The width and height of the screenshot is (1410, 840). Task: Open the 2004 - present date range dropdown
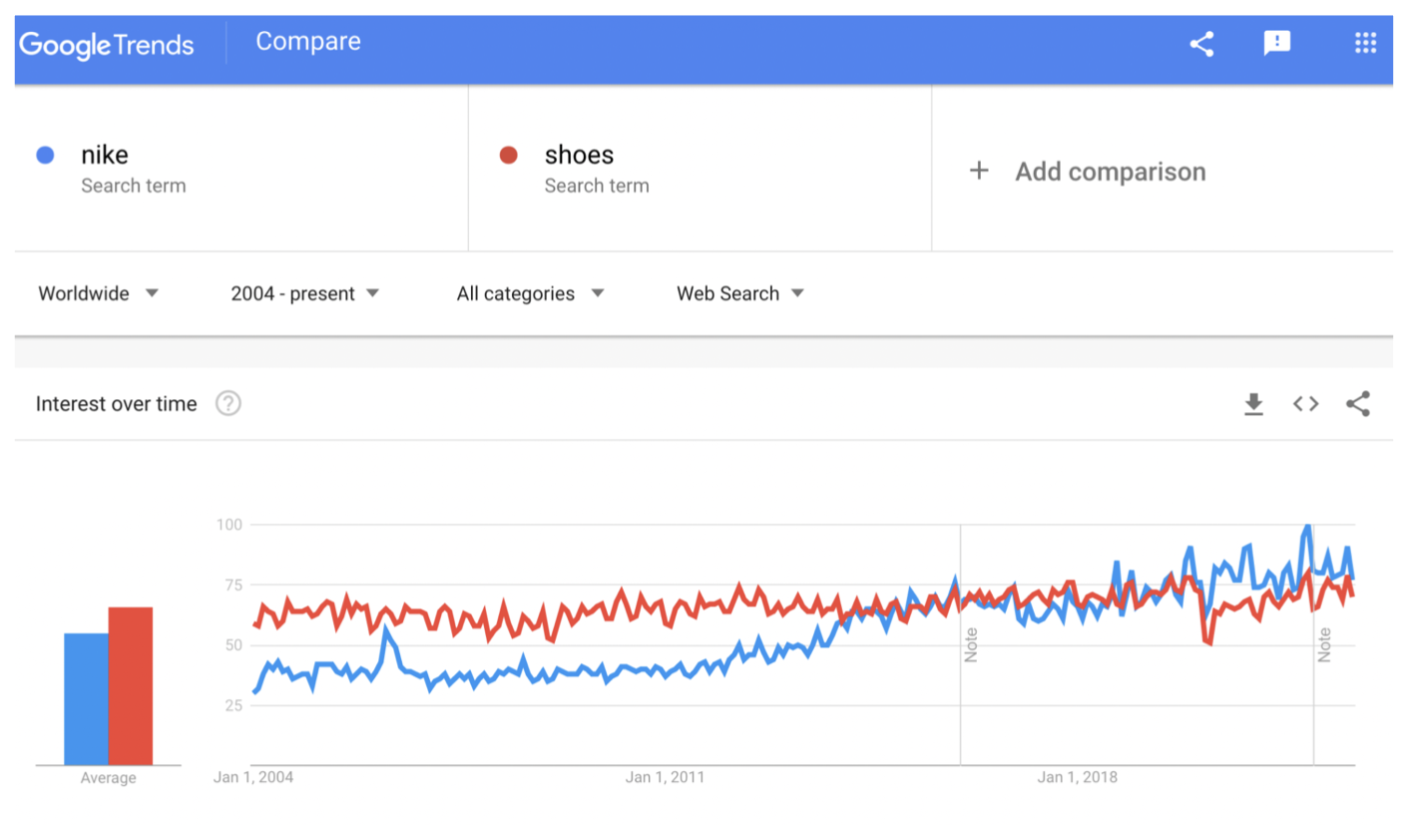click(x=304, y=293)
